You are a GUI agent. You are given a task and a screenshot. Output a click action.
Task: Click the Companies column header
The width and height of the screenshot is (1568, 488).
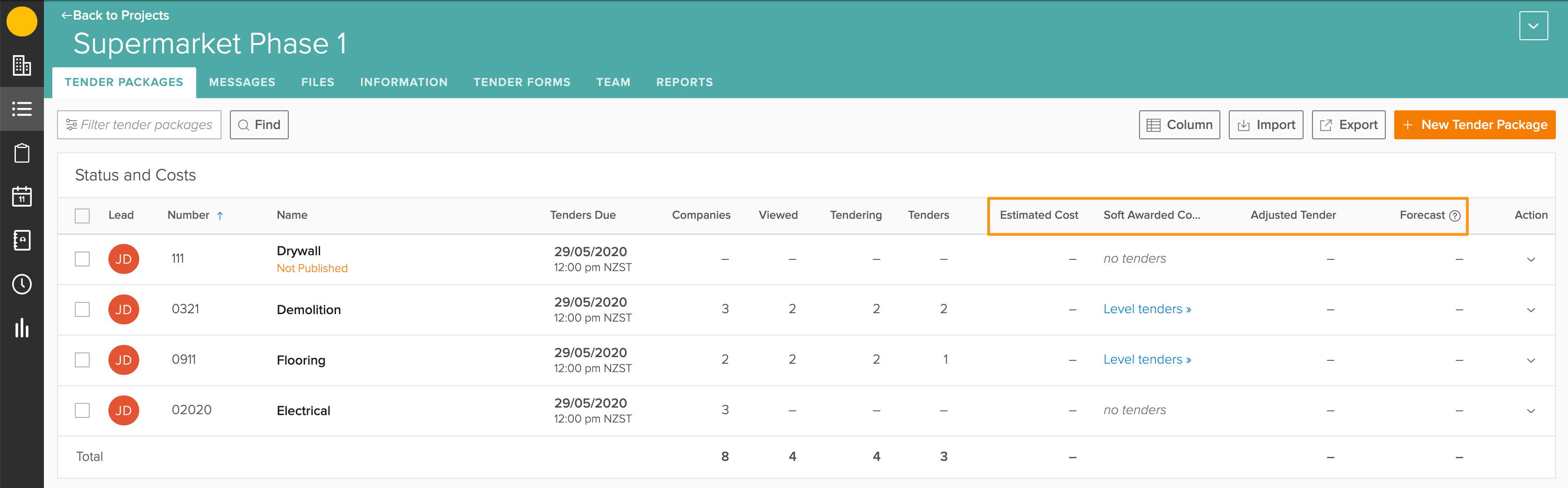(x=701, y=215)
